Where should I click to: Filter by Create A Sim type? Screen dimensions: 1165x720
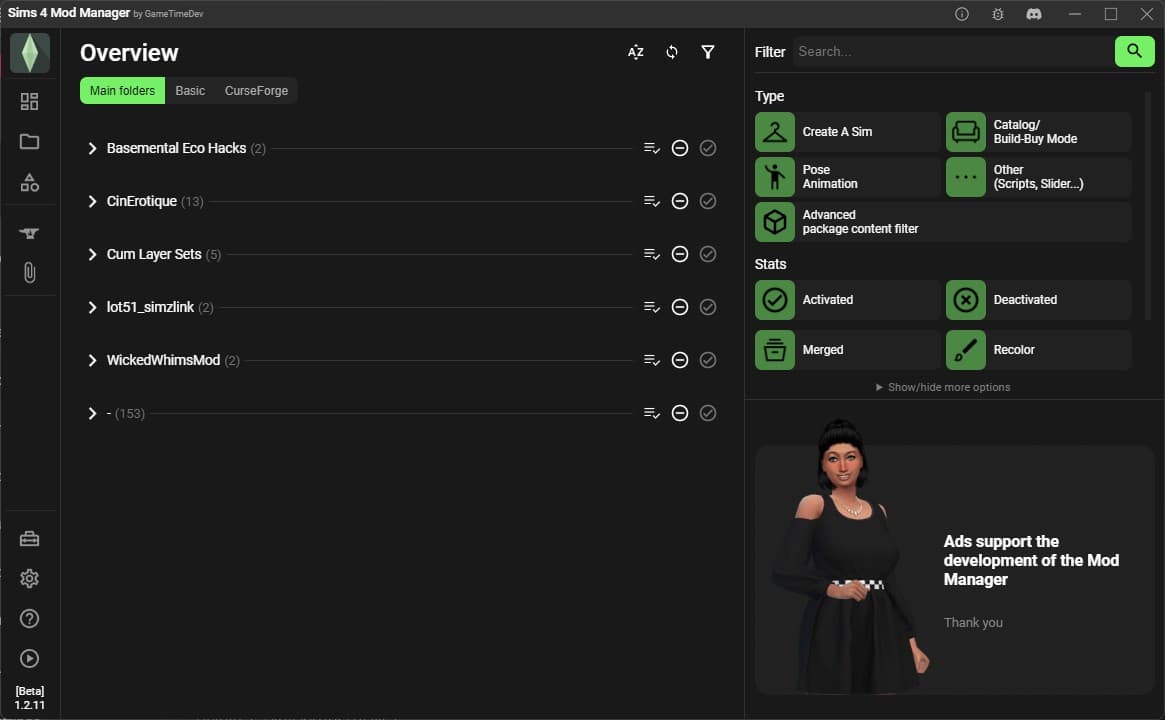tap(847, 132)
